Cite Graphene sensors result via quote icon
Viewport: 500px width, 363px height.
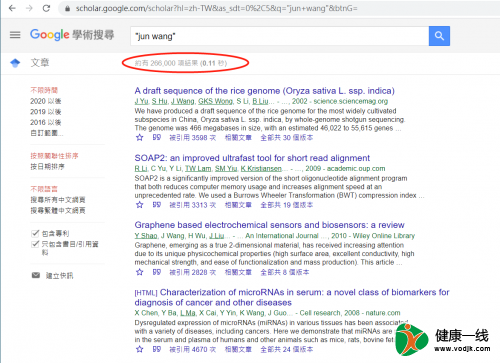157,272
